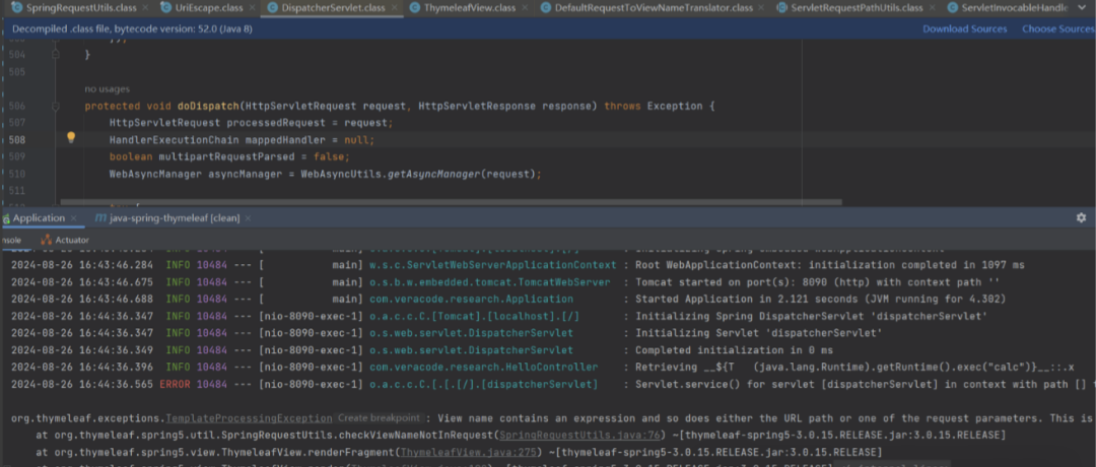Click the class icon on DefaultRequestToViewNameTranslator tab

click(x=546, y=8)
